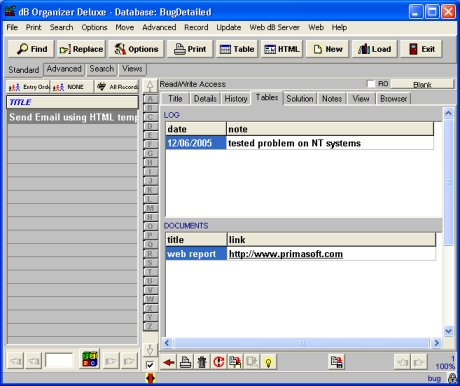The image size is (460, 386).
Task: Click the previous hand button near 100%
Action: tap(402, 362)
